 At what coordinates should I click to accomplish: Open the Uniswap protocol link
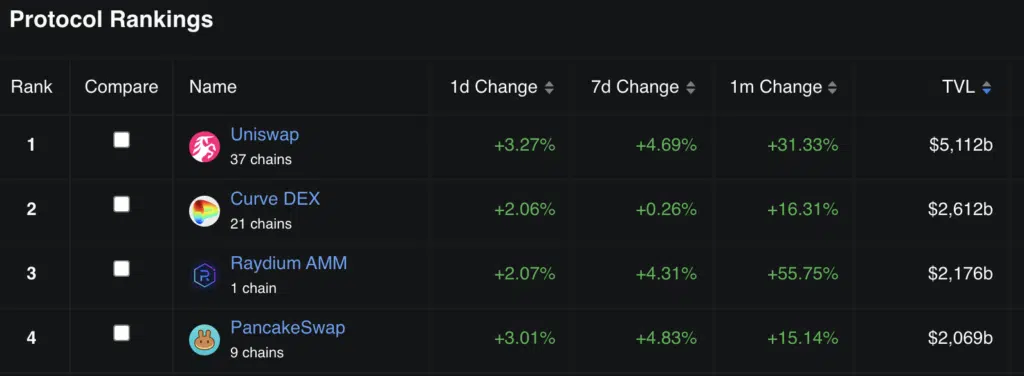coord(264,134)
